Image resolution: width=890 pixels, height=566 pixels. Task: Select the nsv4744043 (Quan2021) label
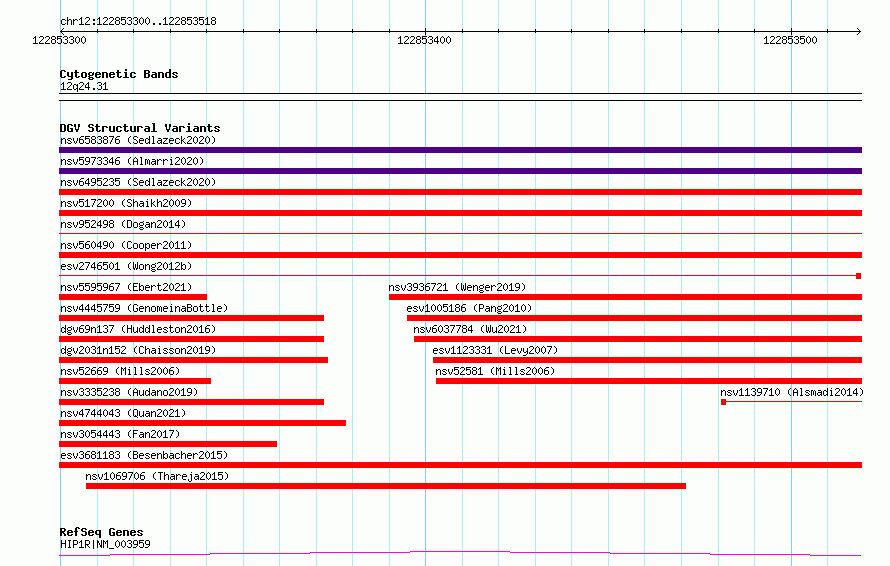pyautogui.click(x=123, y=413)
